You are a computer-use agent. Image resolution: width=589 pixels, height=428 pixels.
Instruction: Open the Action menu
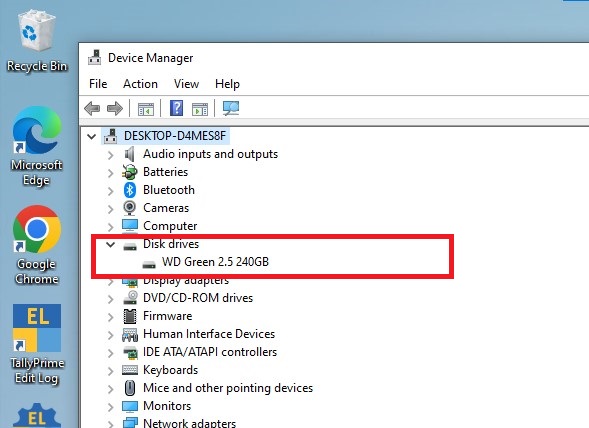(x=140, y=84)
